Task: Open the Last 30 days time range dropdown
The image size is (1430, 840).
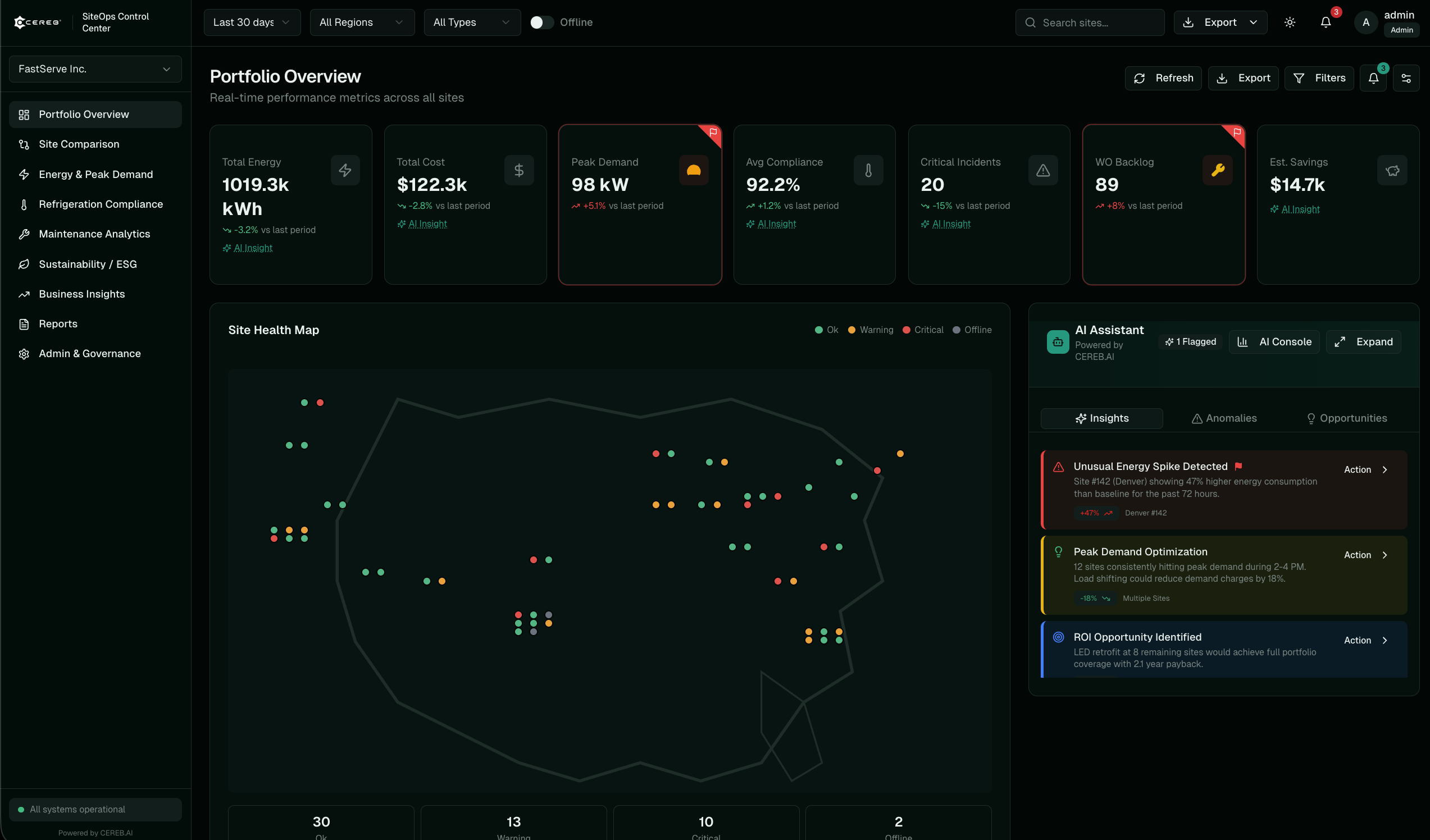Action: point(252,22)
